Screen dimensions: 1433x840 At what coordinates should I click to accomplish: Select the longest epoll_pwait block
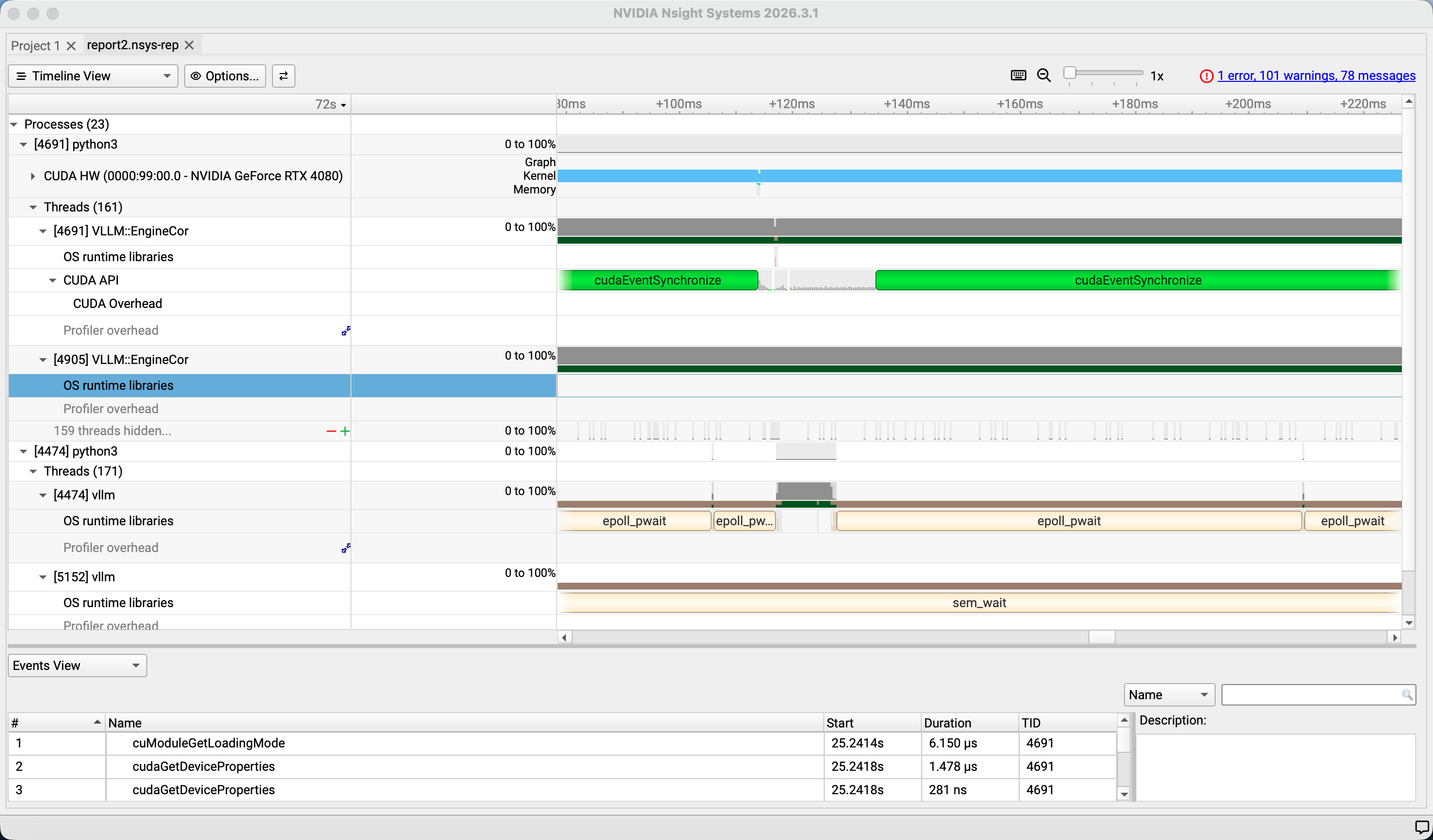[x=1068, y=520]
